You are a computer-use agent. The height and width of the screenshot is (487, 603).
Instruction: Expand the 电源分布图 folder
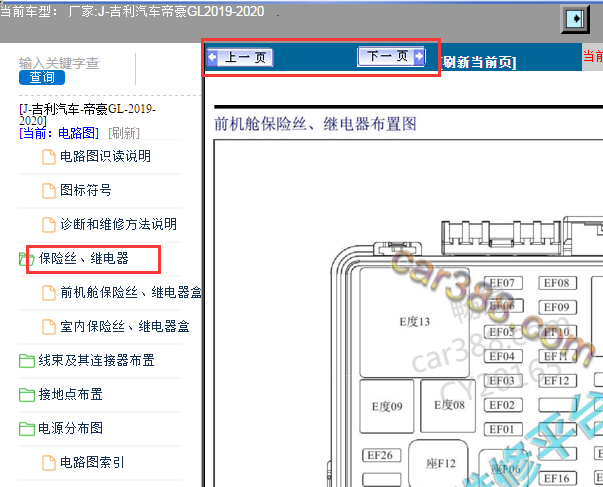coord(70,428)
